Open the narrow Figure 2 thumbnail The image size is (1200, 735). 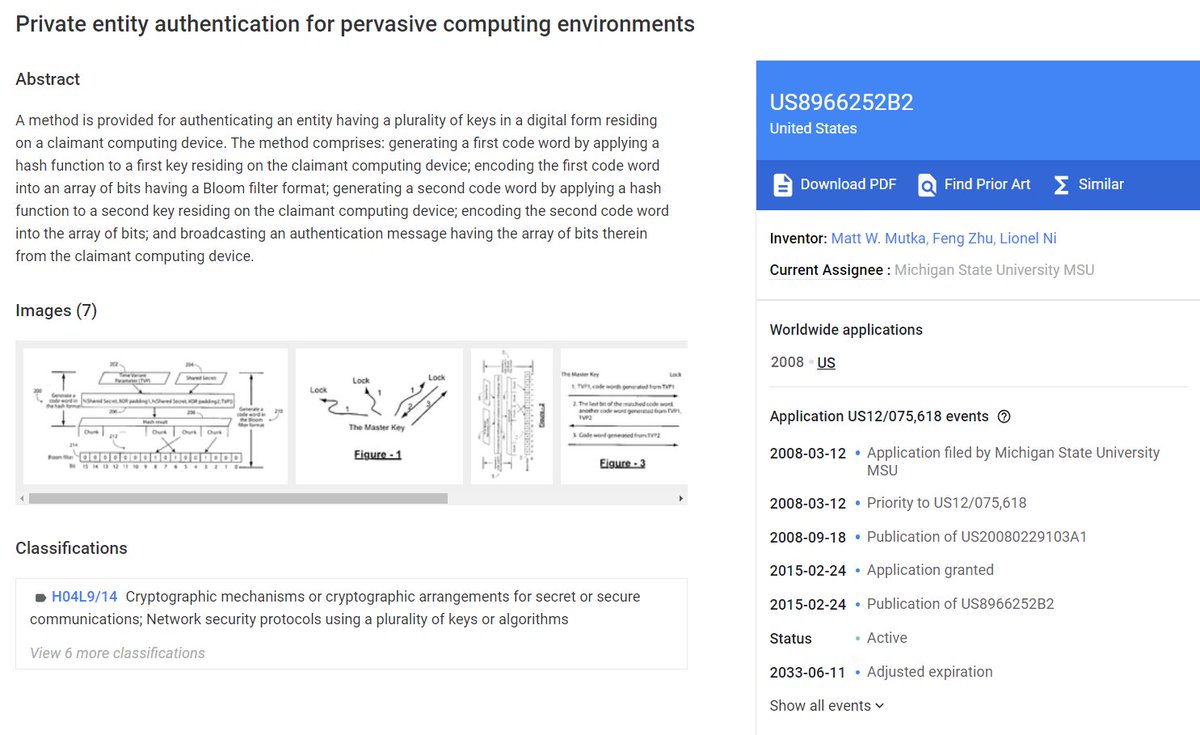tap(512, 416)
